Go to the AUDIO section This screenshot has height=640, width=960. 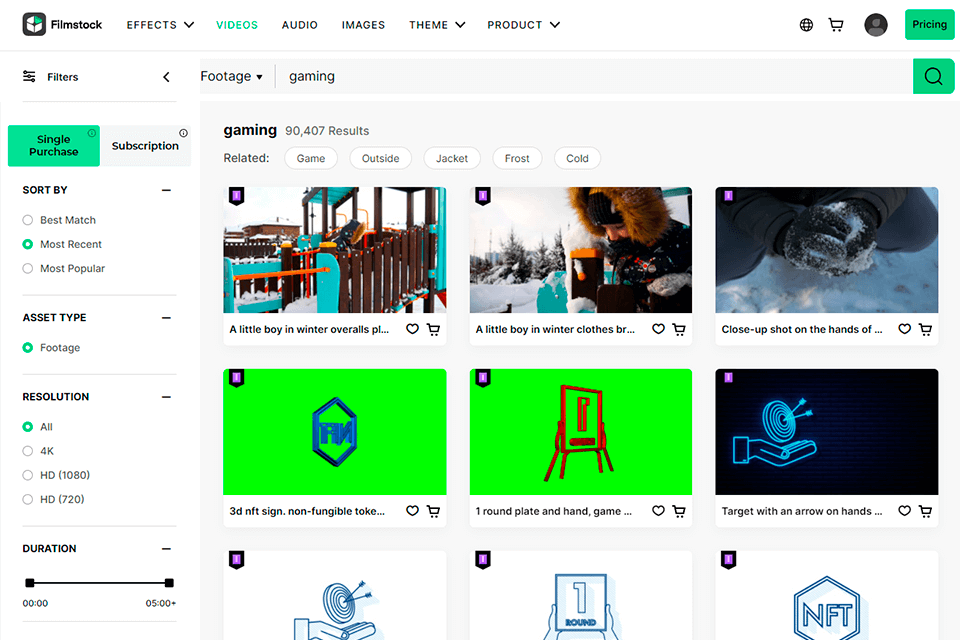tap(299, 25)
